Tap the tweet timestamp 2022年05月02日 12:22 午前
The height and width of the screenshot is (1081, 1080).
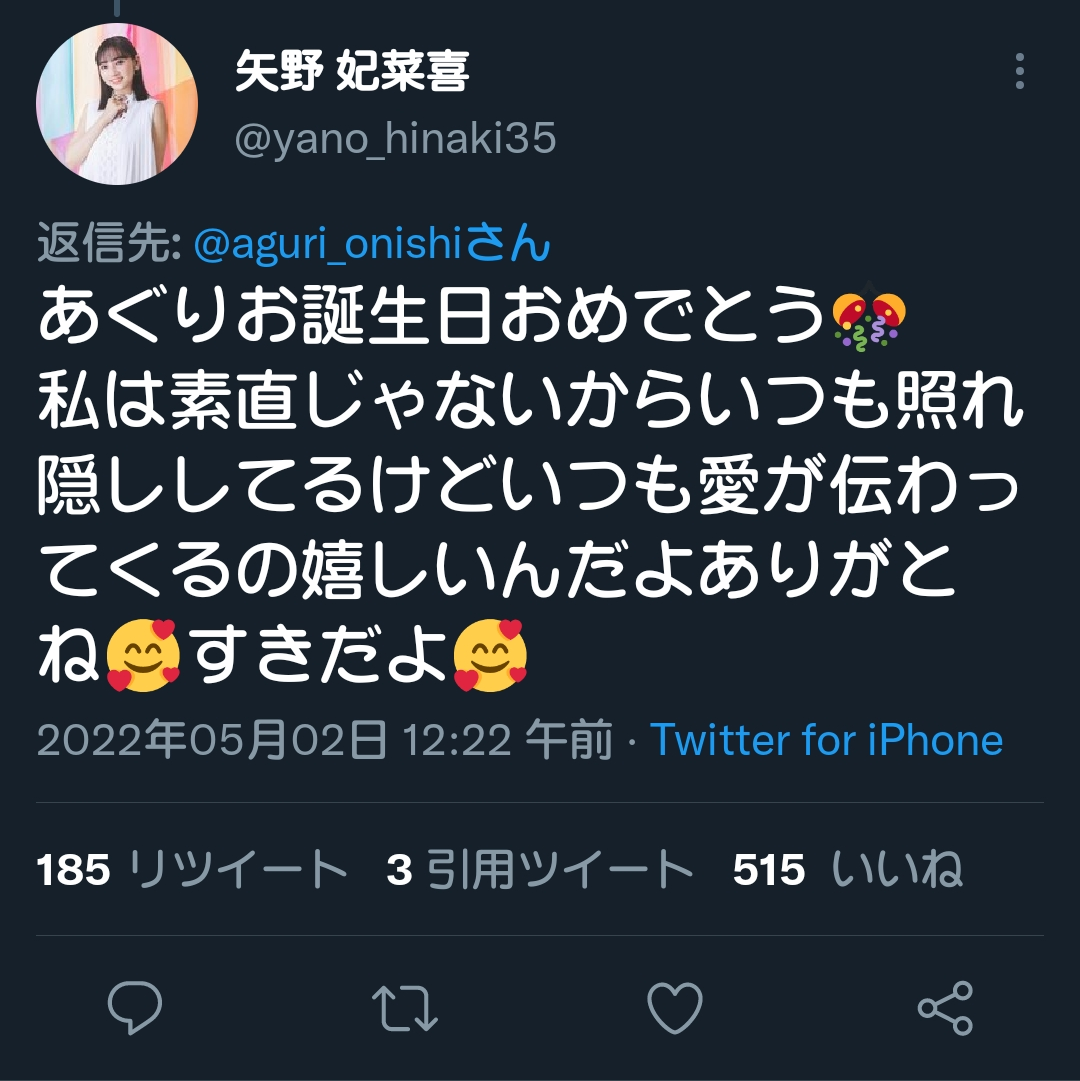325,740
